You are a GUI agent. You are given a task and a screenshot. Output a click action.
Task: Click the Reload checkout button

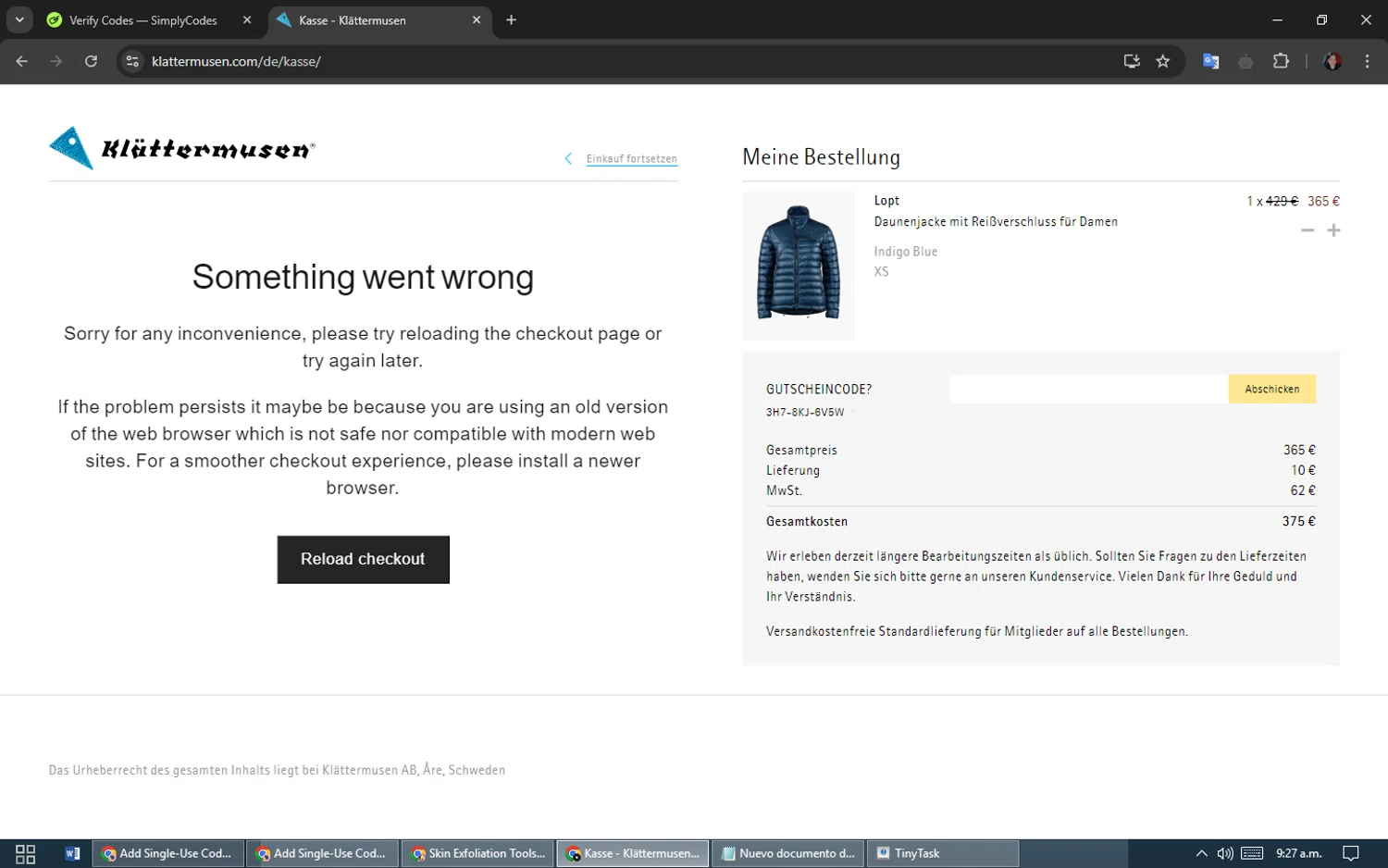363,559
